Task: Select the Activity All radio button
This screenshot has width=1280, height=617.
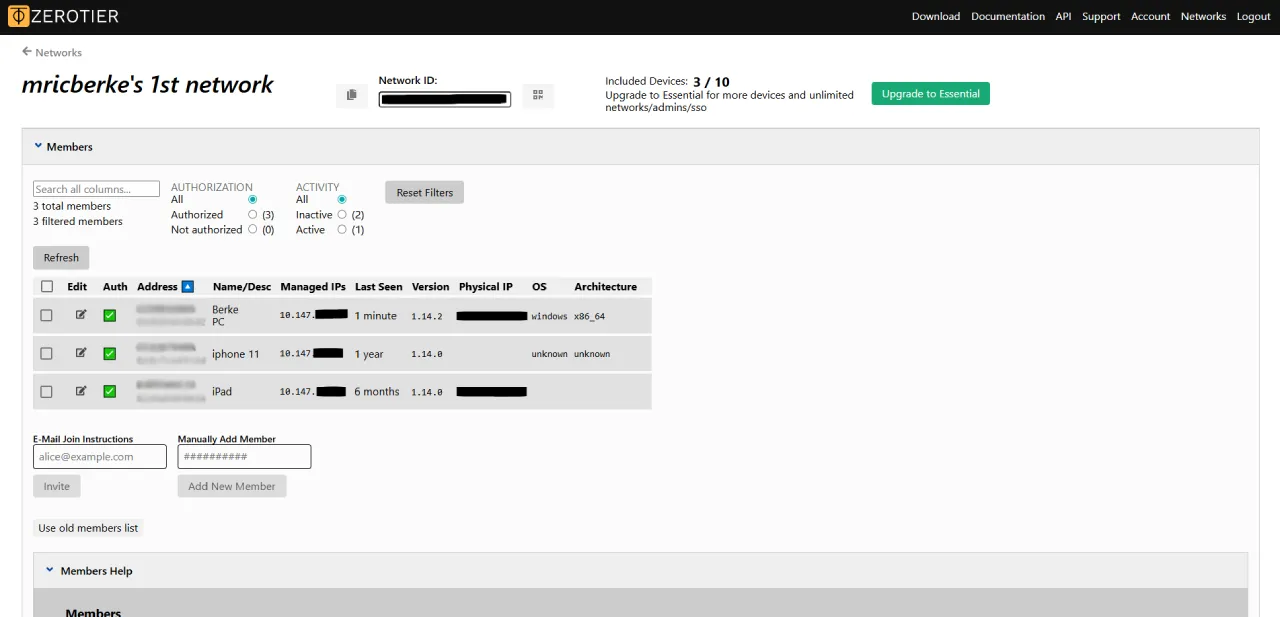Action: (x=342, y=200)
